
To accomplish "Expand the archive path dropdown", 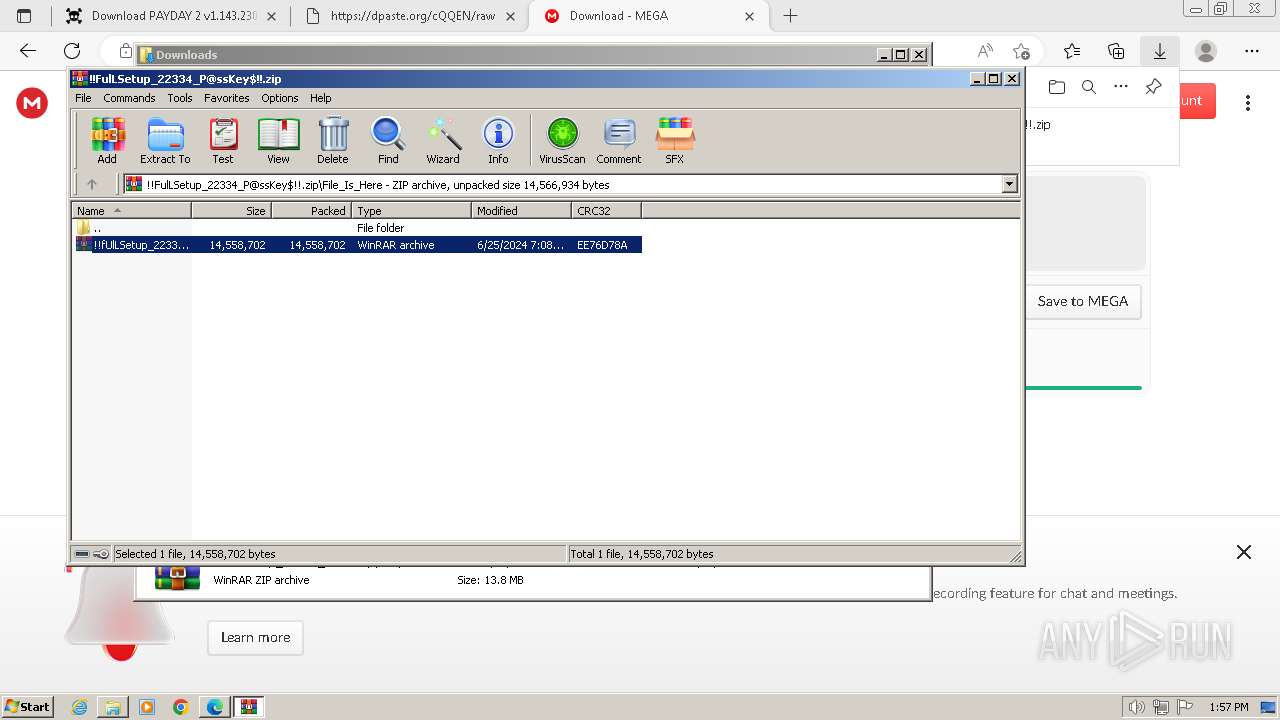I will click(1009, 184).
